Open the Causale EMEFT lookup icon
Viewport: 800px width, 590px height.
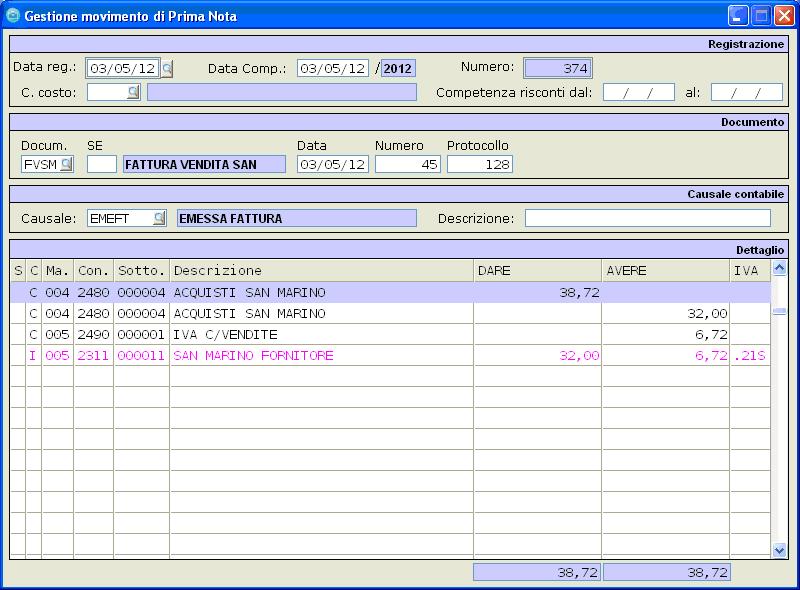coord(159,218)
